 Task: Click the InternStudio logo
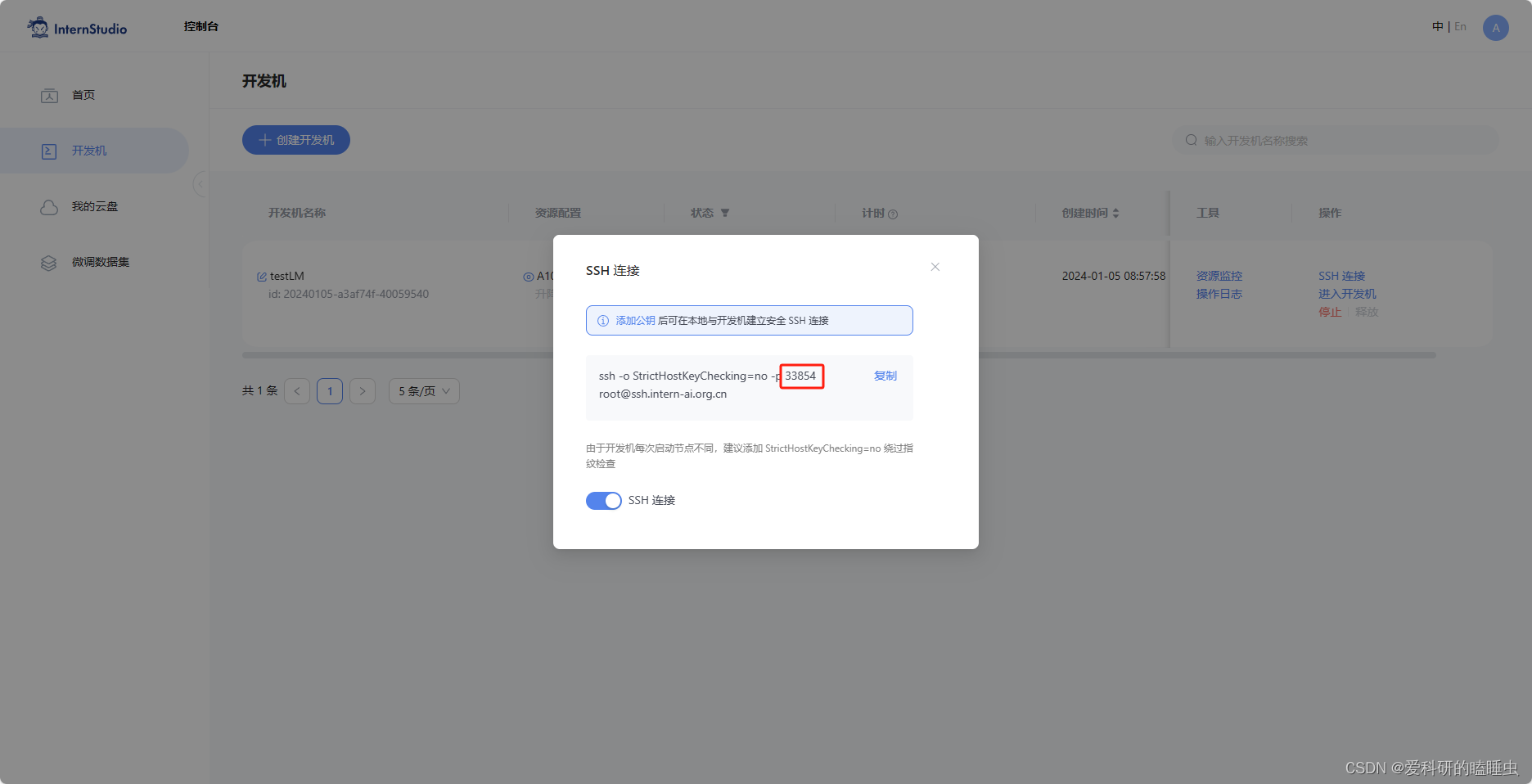(77, 28)
